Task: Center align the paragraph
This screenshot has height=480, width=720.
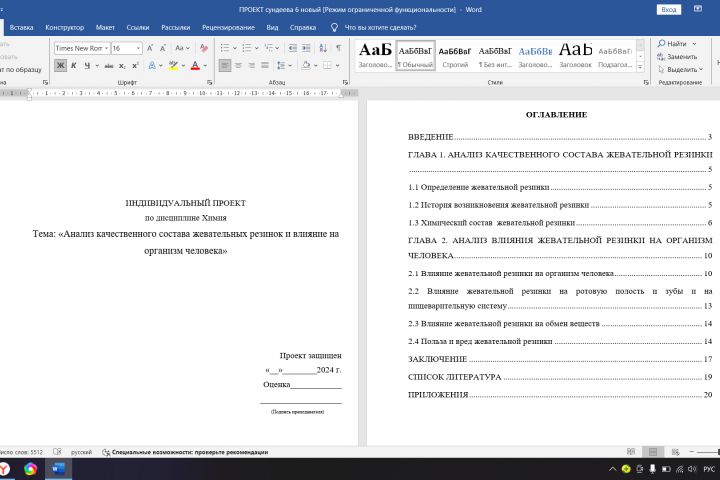Action: 238,66
